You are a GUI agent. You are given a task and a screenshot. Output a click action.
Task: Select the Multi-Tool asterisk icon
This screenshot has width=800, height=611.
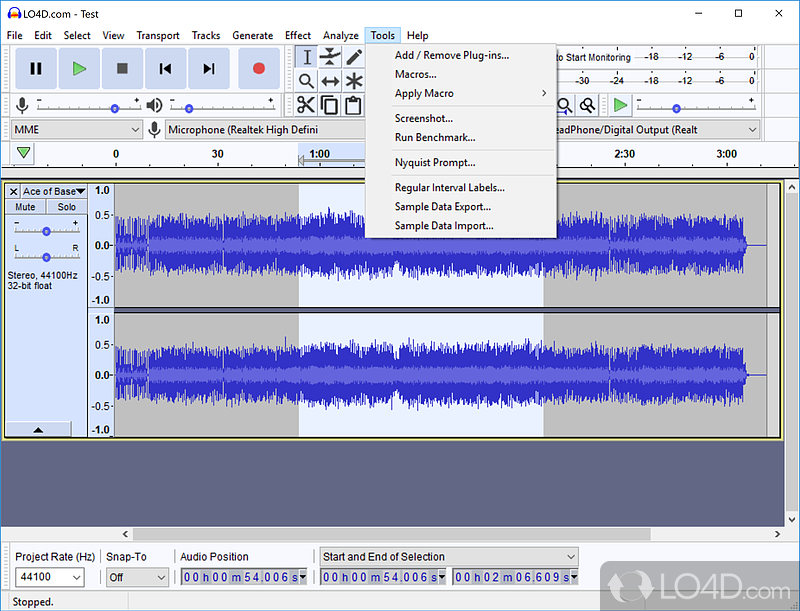pos(354,81)
